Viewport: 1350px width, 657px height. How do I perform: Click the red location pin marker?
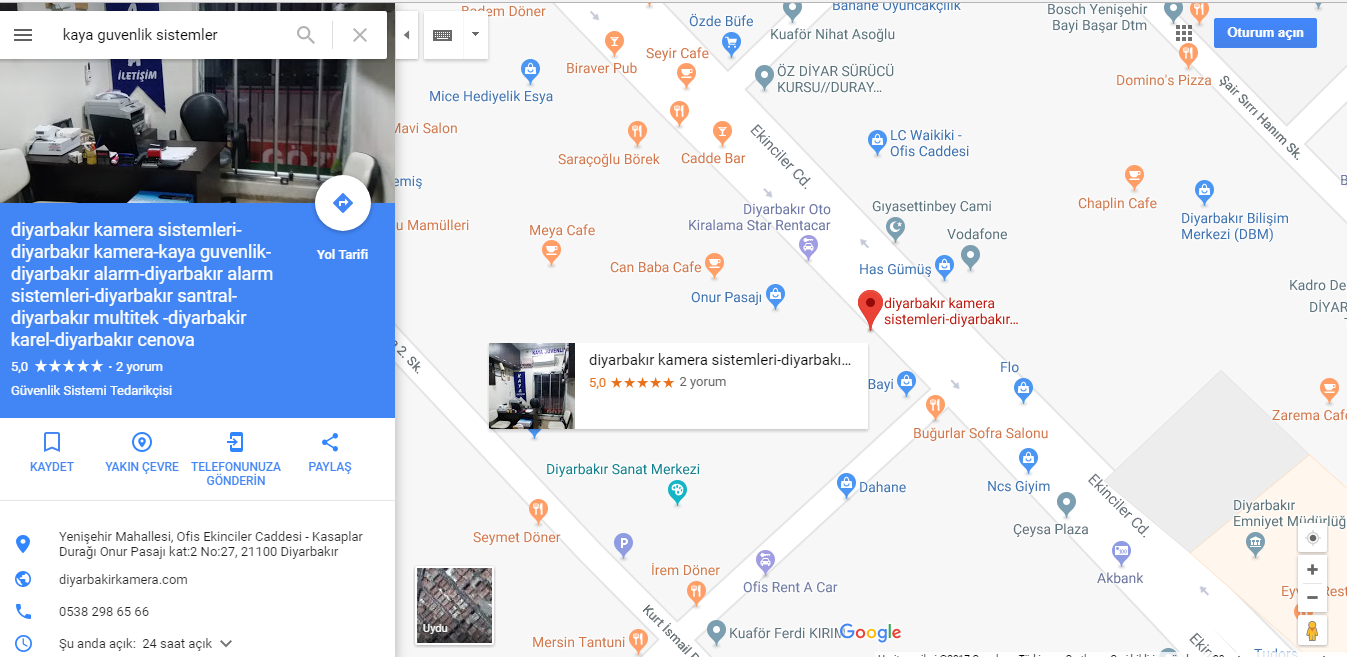pos(870,310)
